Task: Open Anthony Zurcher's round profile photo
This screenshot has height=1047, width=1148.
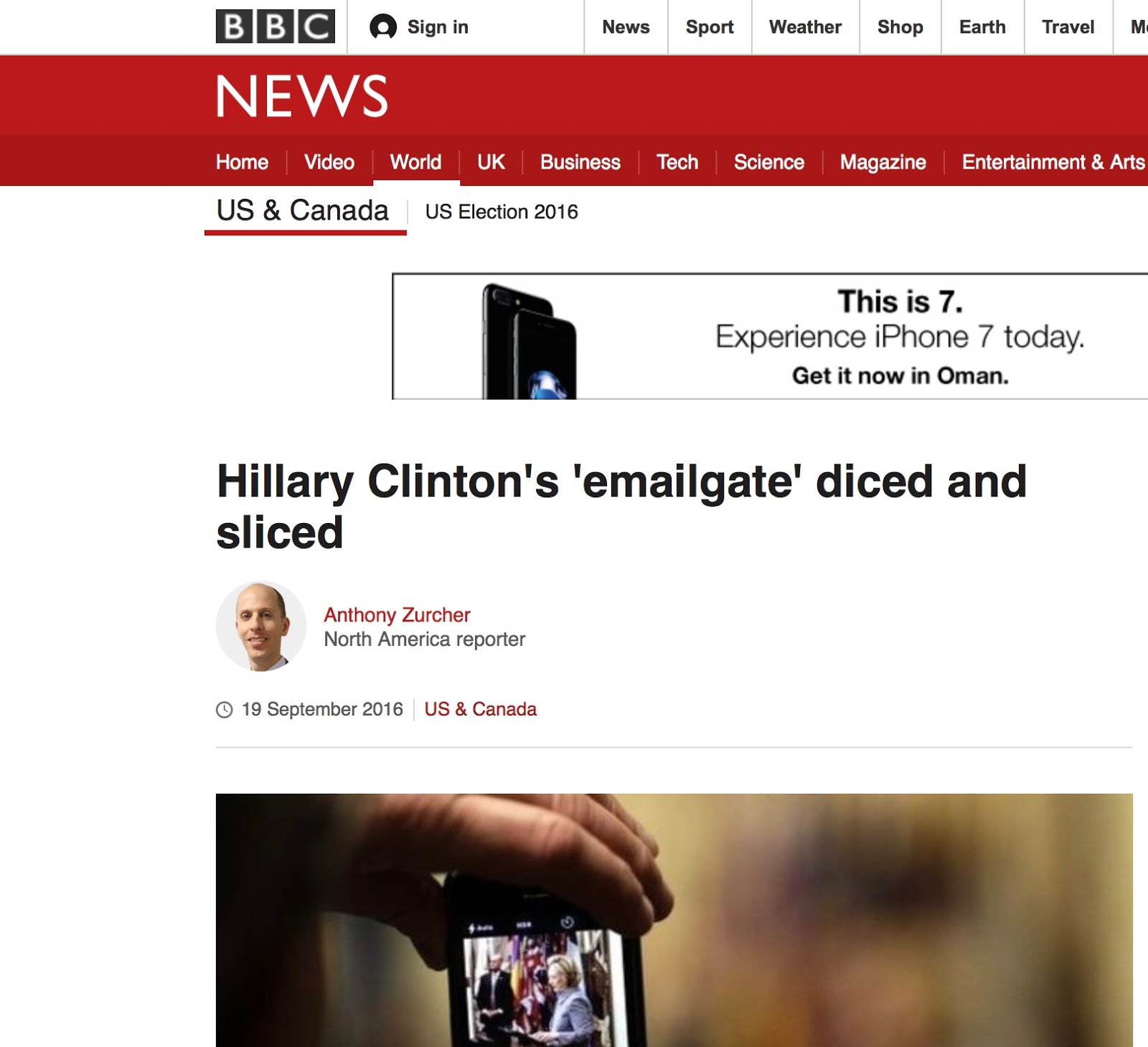Action: tap(261, 626)
